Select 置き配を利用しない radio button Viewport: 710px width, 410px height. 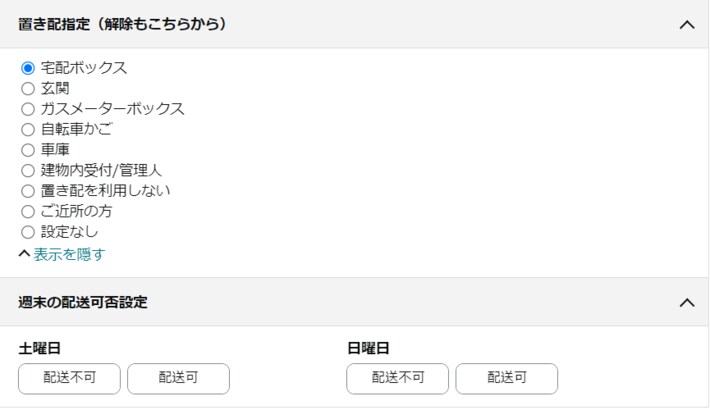(28, 191)
